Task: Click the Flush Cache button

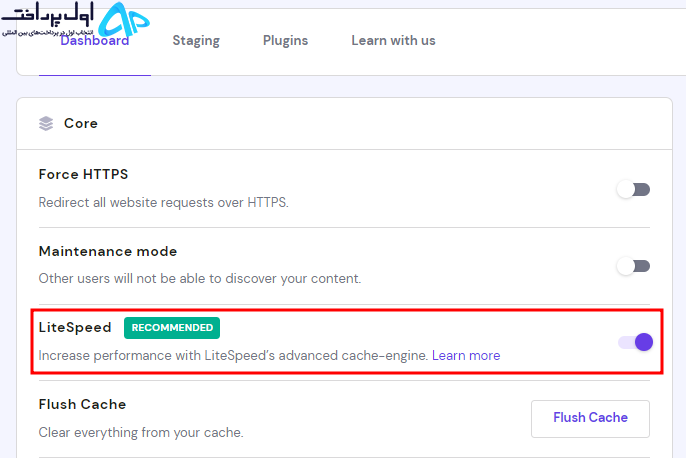Action: (x=590, y=419)
